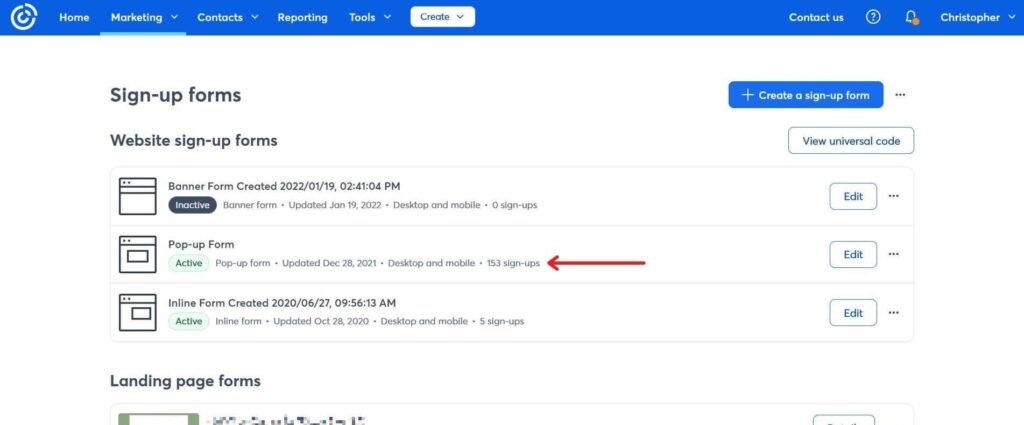1024x425 pixels.
Task: Click the Active badge on Inline Form
Action: (189, 321)
